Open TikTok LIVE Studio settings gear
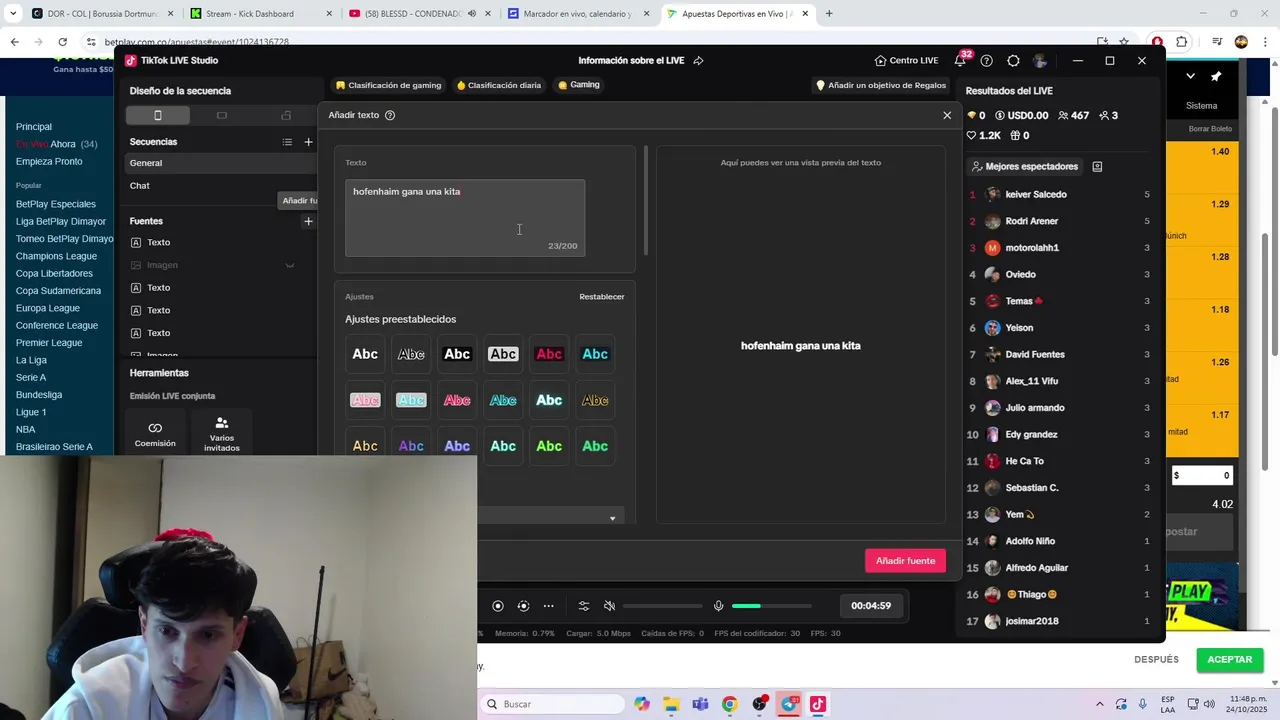 [1013, 61]
